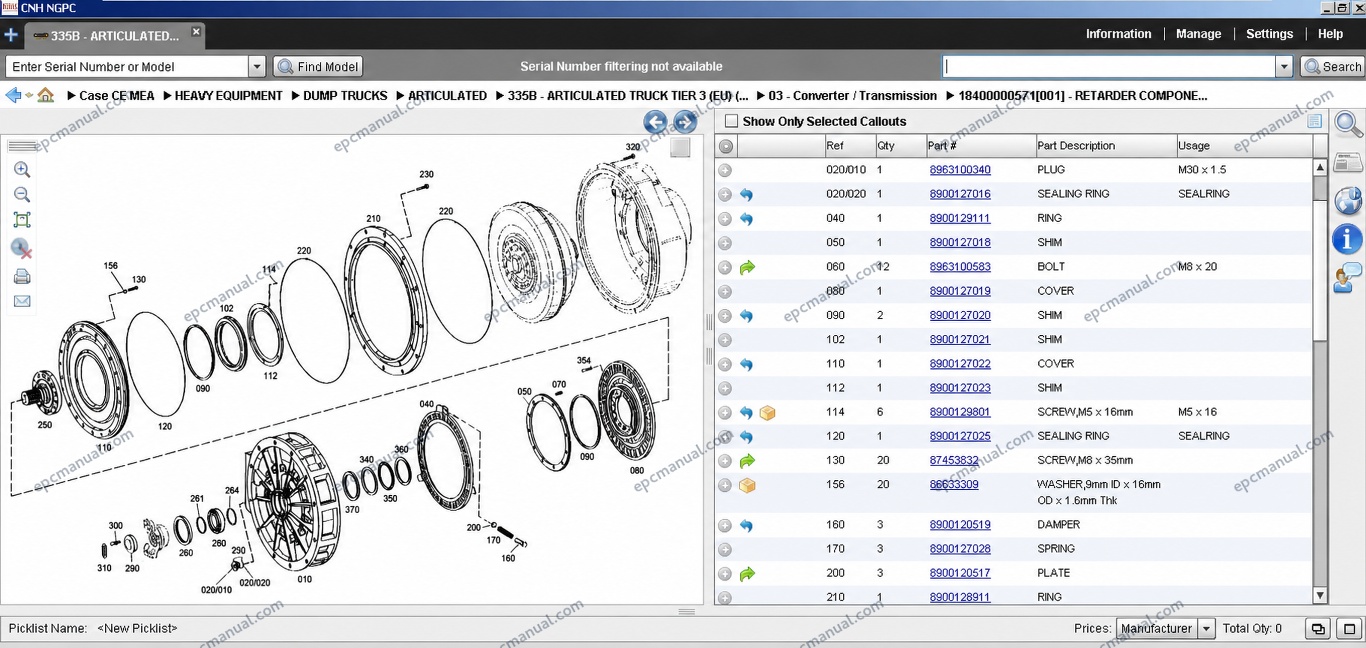Navigate to previous diagram arrow

coord(655,122)
